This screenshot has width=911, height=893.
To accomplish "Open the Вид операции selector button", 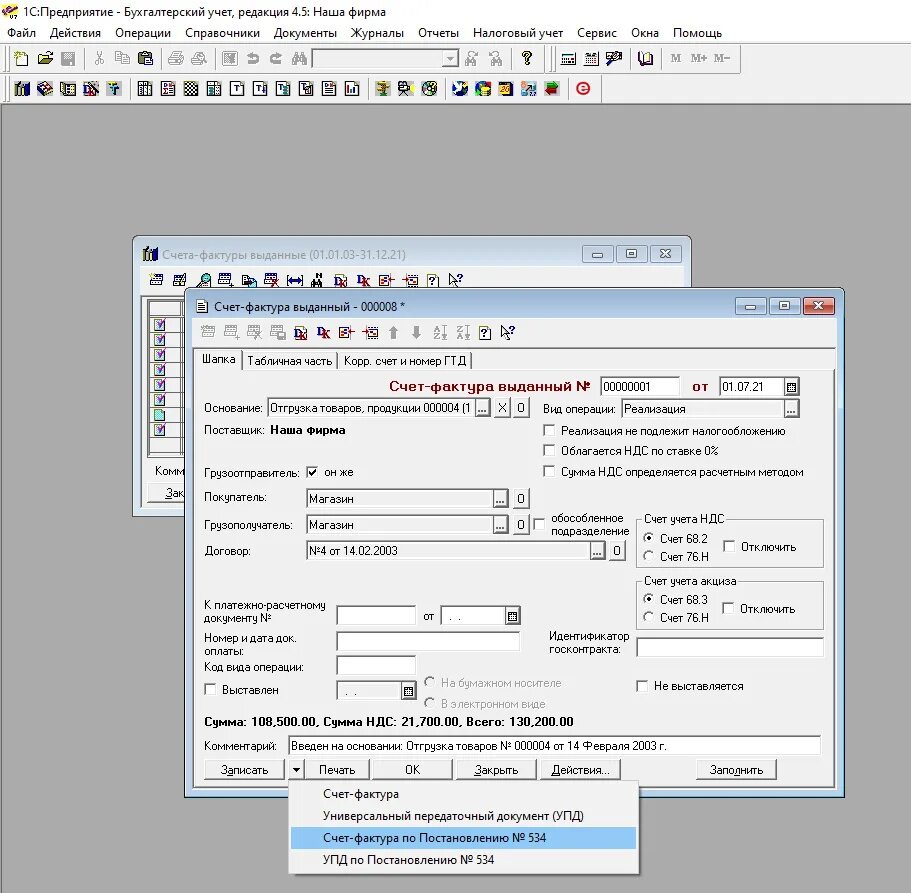I will 791,409.
